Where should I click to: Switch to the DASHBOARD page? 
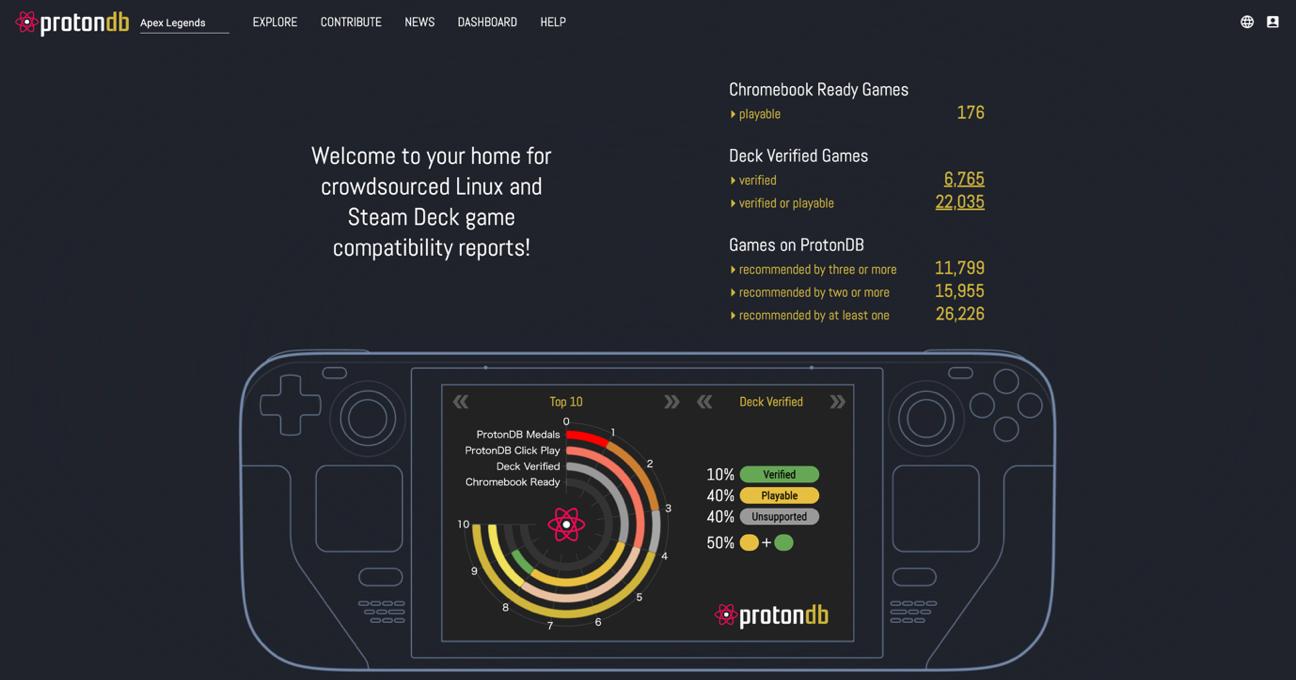(x=487, y=21)
